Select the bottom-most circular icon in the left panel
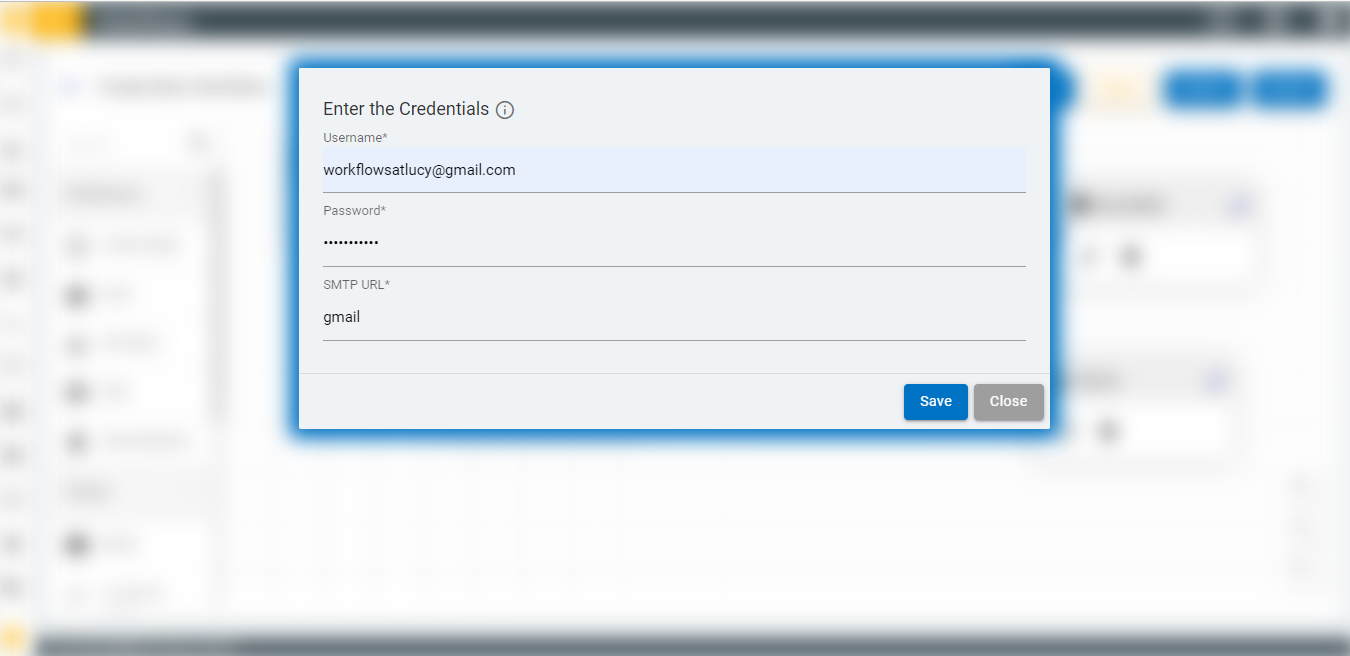1350x656 pixels. pyautogui.click(x=77, y=545)
